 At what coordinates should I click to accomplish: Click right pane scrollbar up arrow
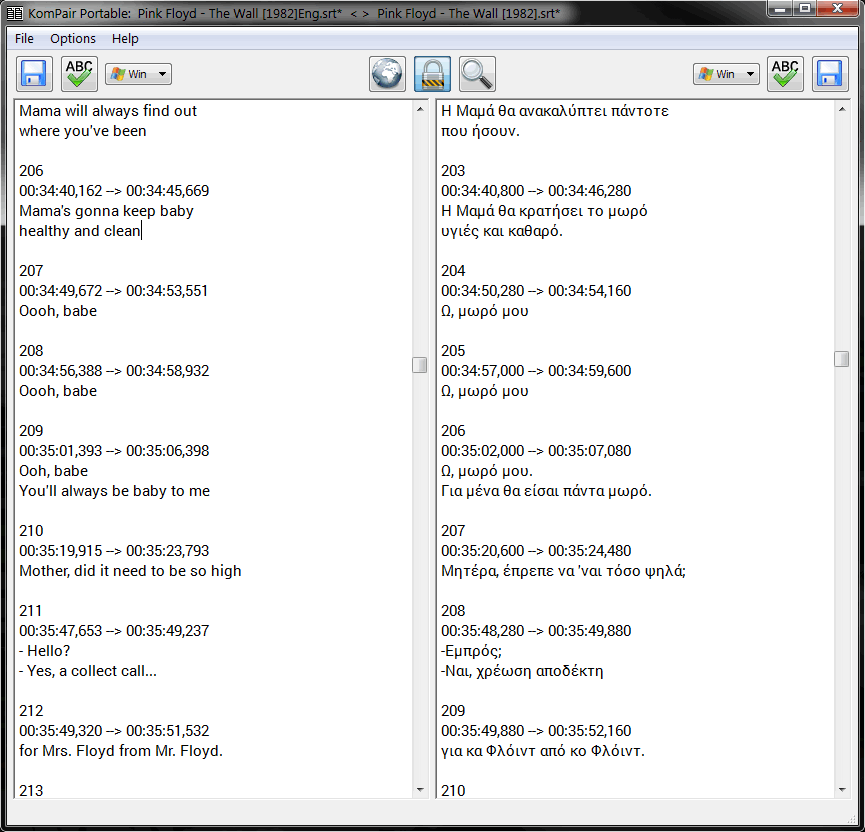842,109
